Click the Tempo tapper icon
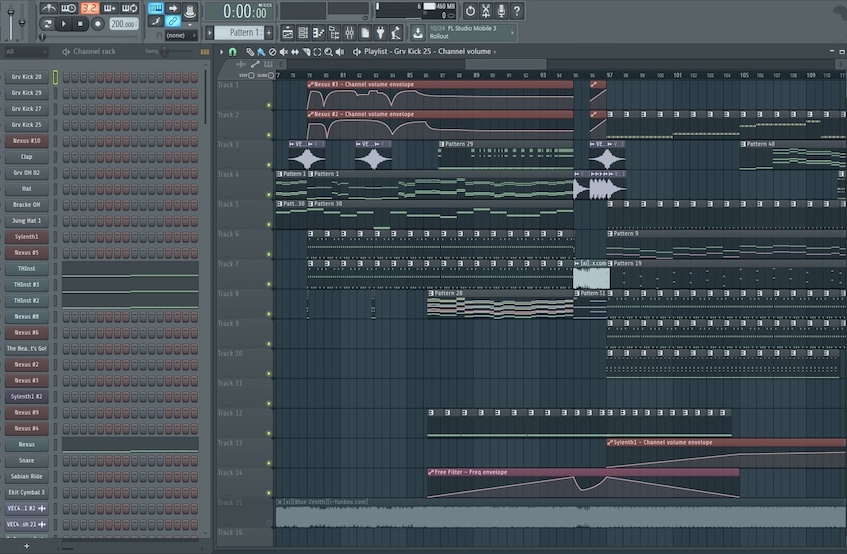Image resolution: width=847 pixels, height=554 pixels. point(396,33)
